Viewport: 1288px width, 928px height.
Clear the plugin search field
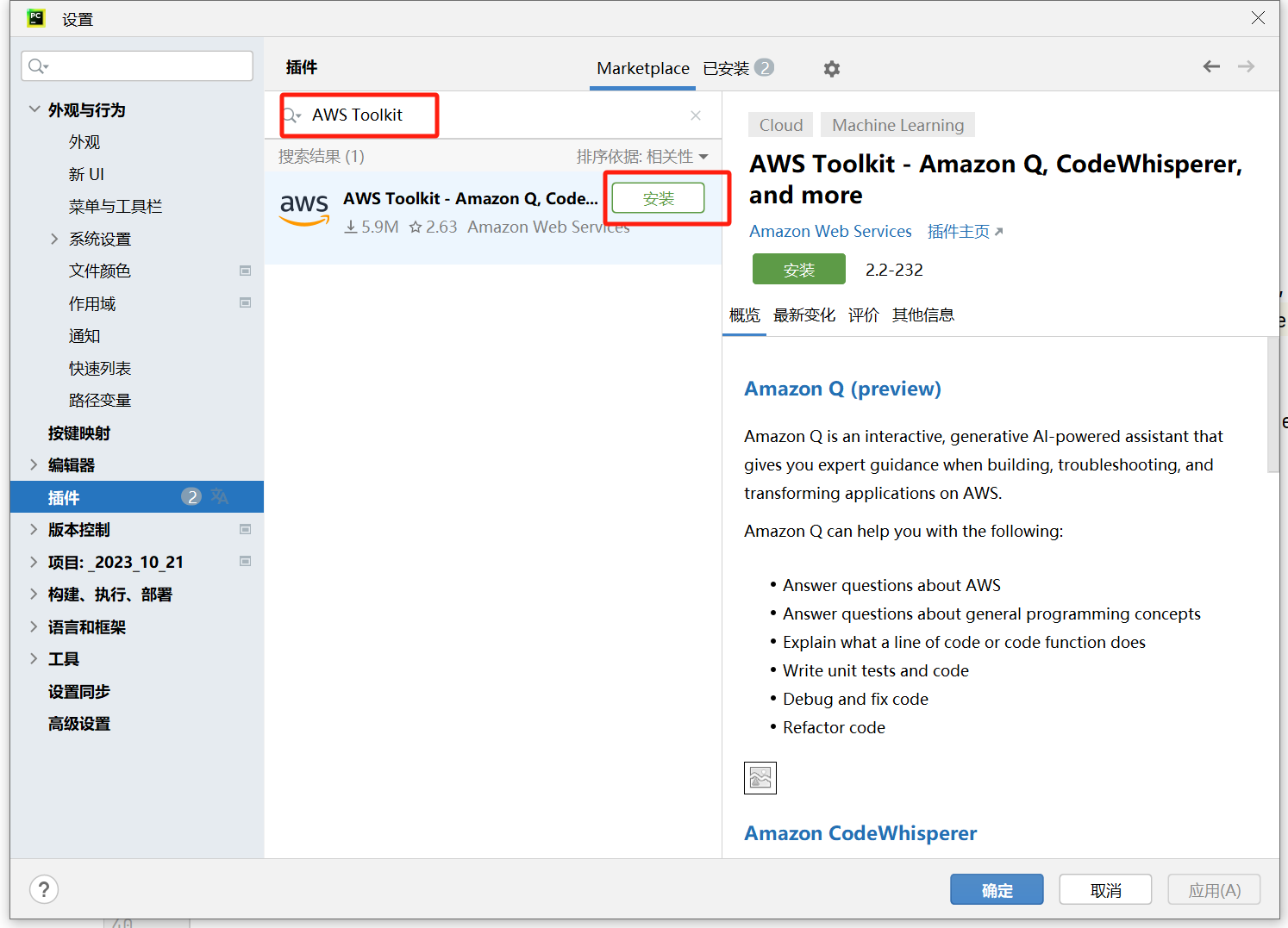coord(696,115)
